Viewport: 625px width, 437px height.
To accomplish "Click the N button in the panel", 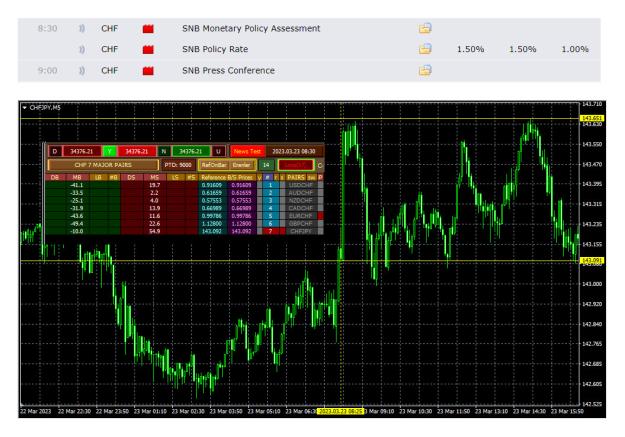I will click(x=163, y=152).
